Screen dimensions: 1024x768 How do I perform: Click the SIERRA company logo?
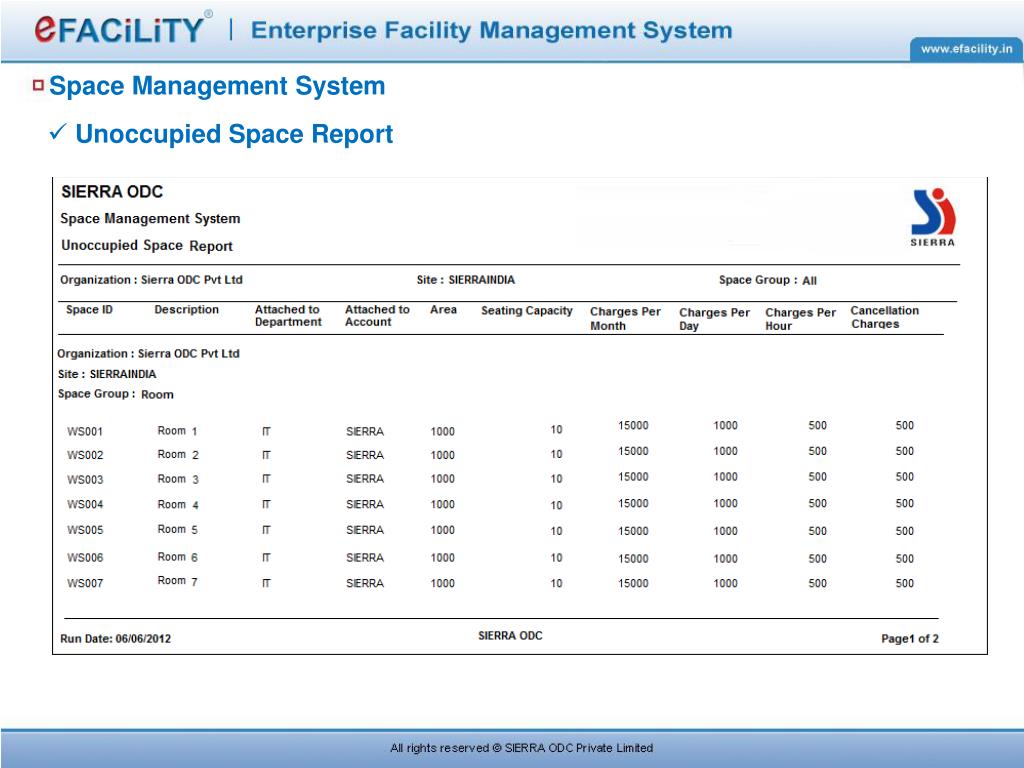pyautogui.click(x=933, y=217)
